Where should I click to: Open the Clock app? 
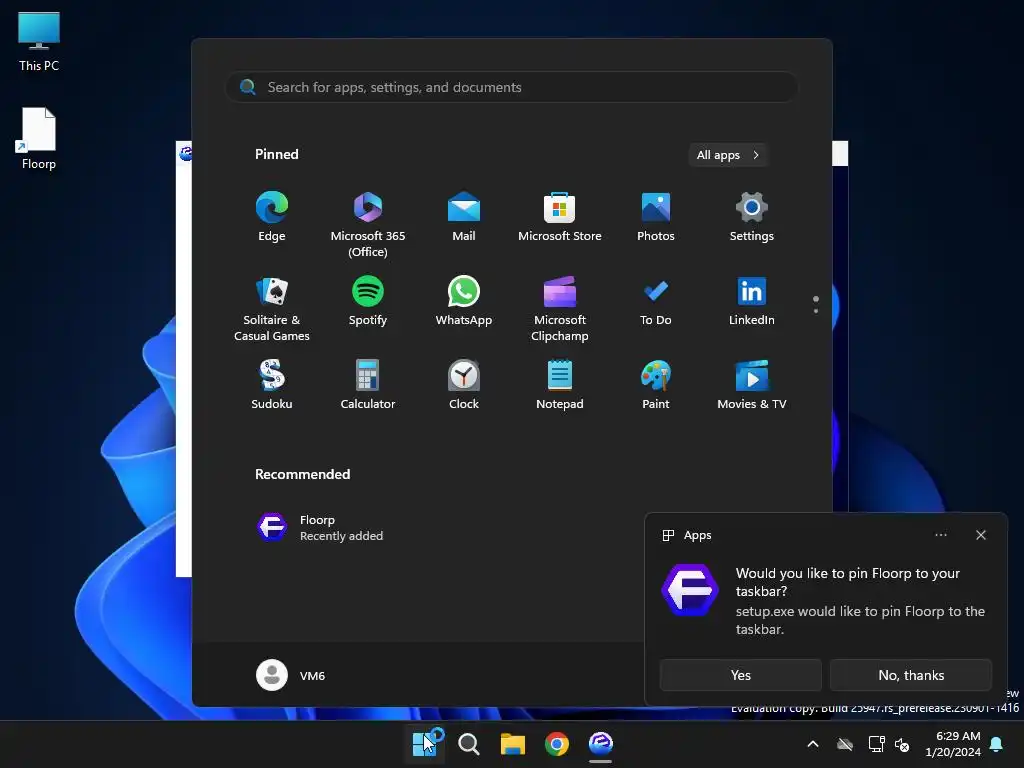tap(464, 385)
